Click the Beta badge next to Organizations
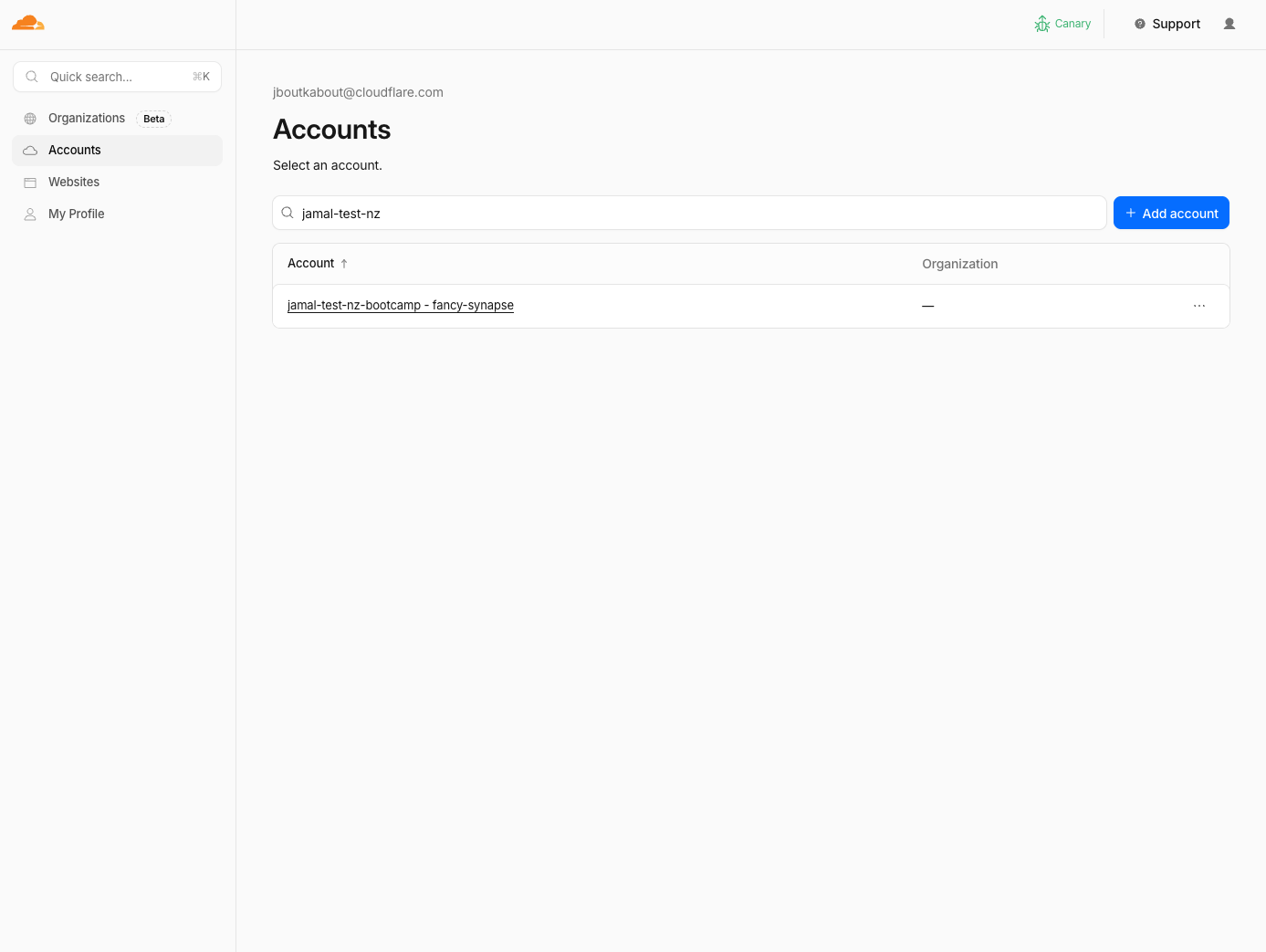 pos(154,119)
